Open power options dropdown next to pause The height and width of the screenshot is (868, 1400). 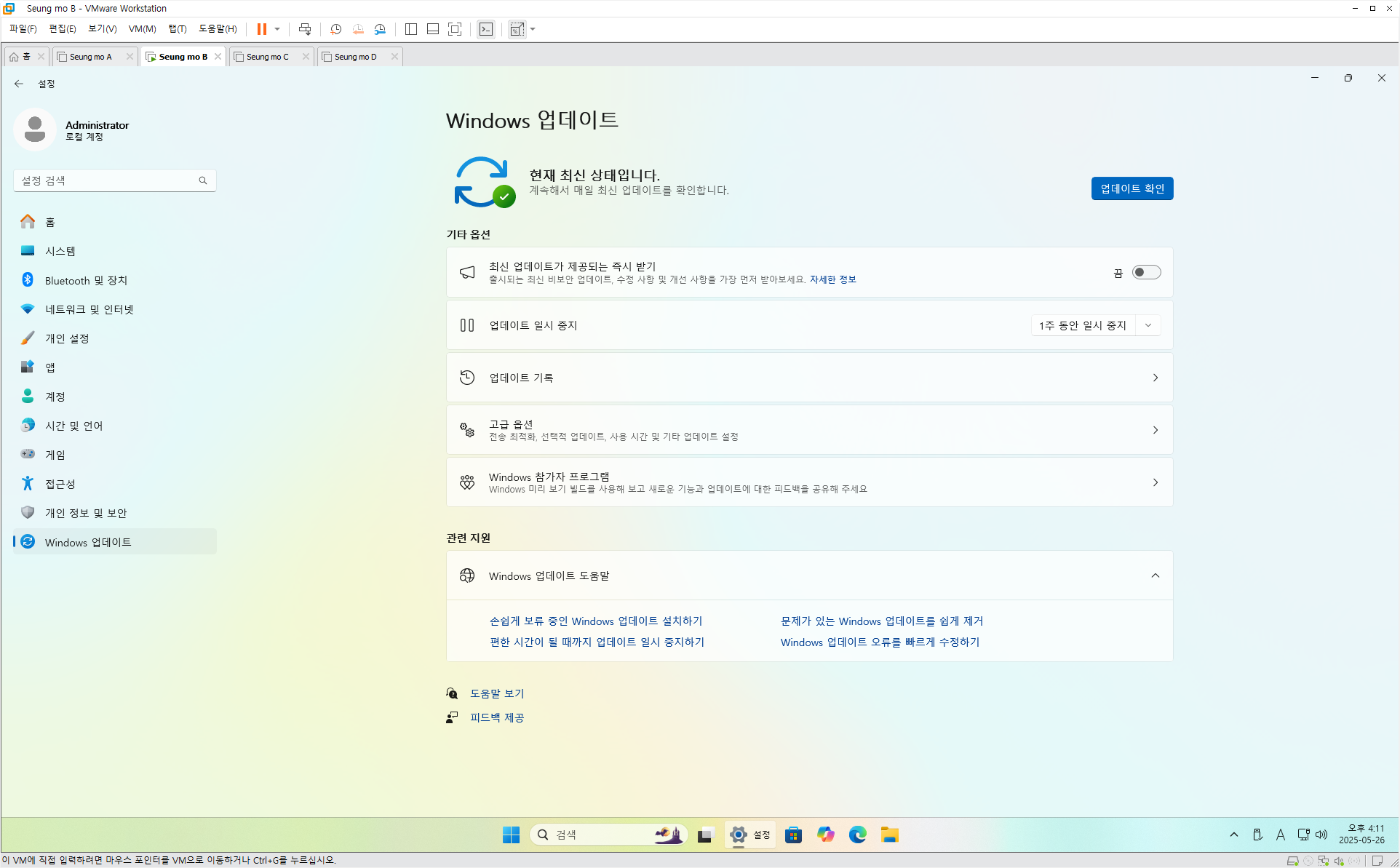pyautogui.click(x=277, y=29)
